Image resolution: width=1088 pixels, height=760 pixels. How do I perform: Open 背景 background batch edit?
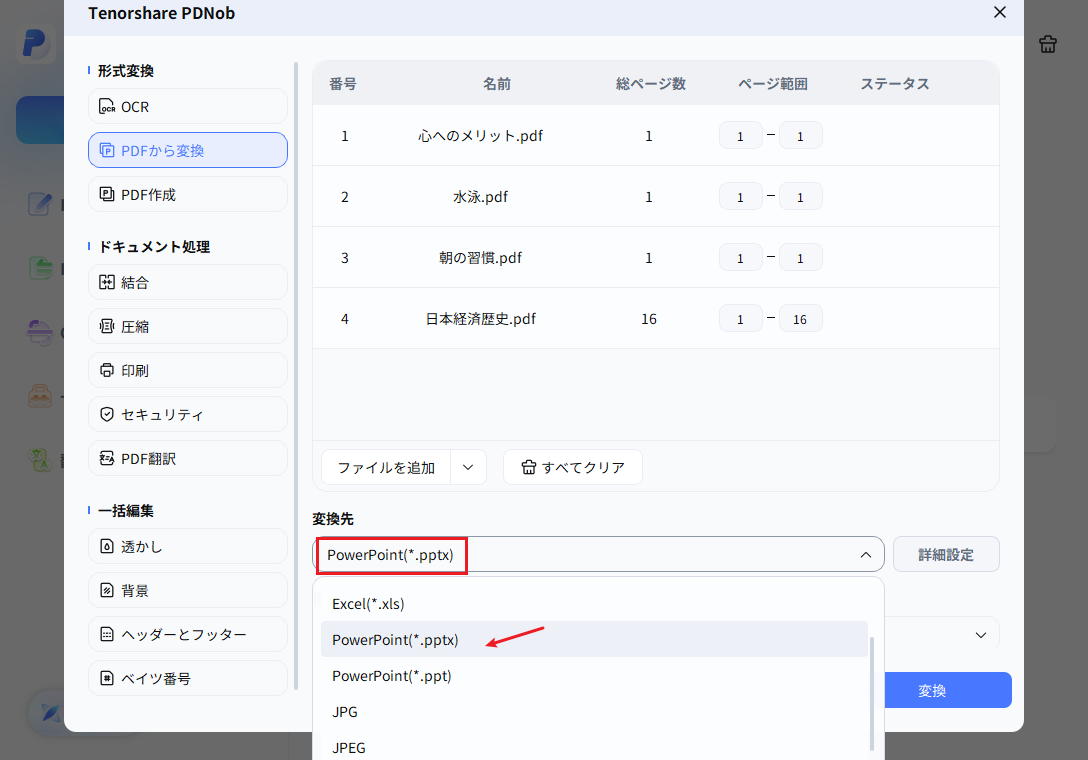coord(187,591)
